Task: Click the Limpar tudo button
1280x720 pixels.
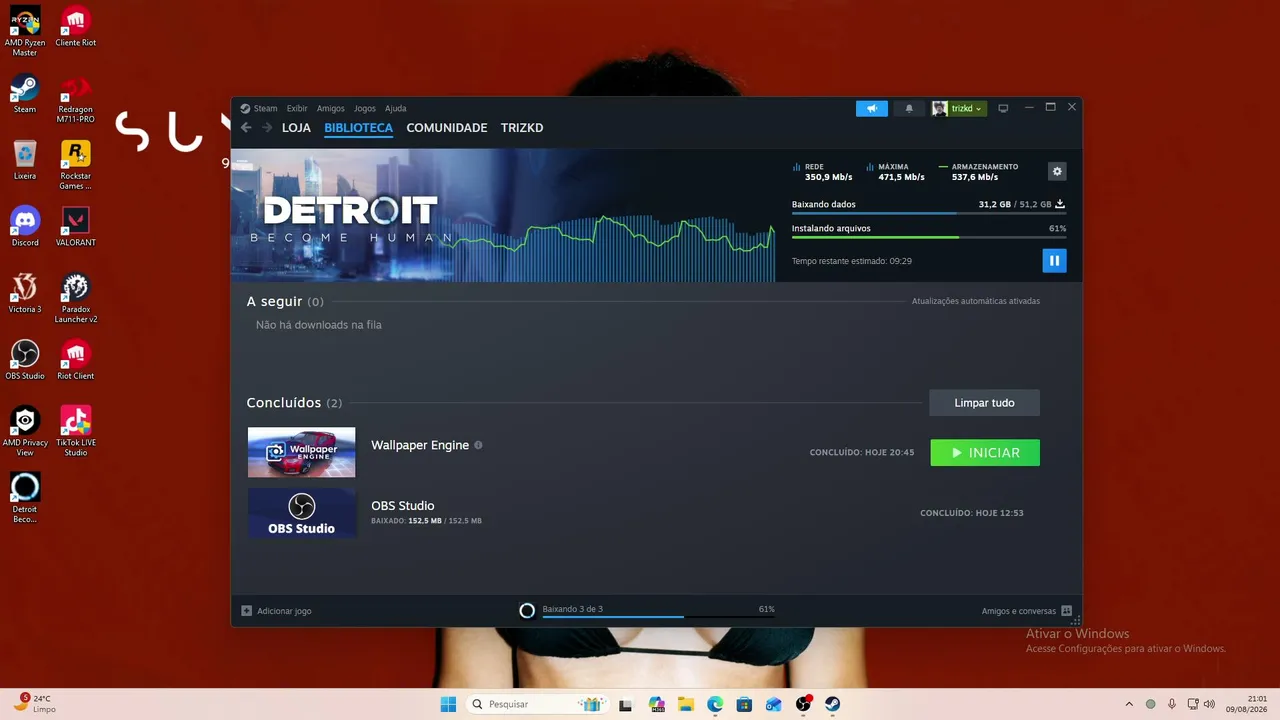Action: 984,403
